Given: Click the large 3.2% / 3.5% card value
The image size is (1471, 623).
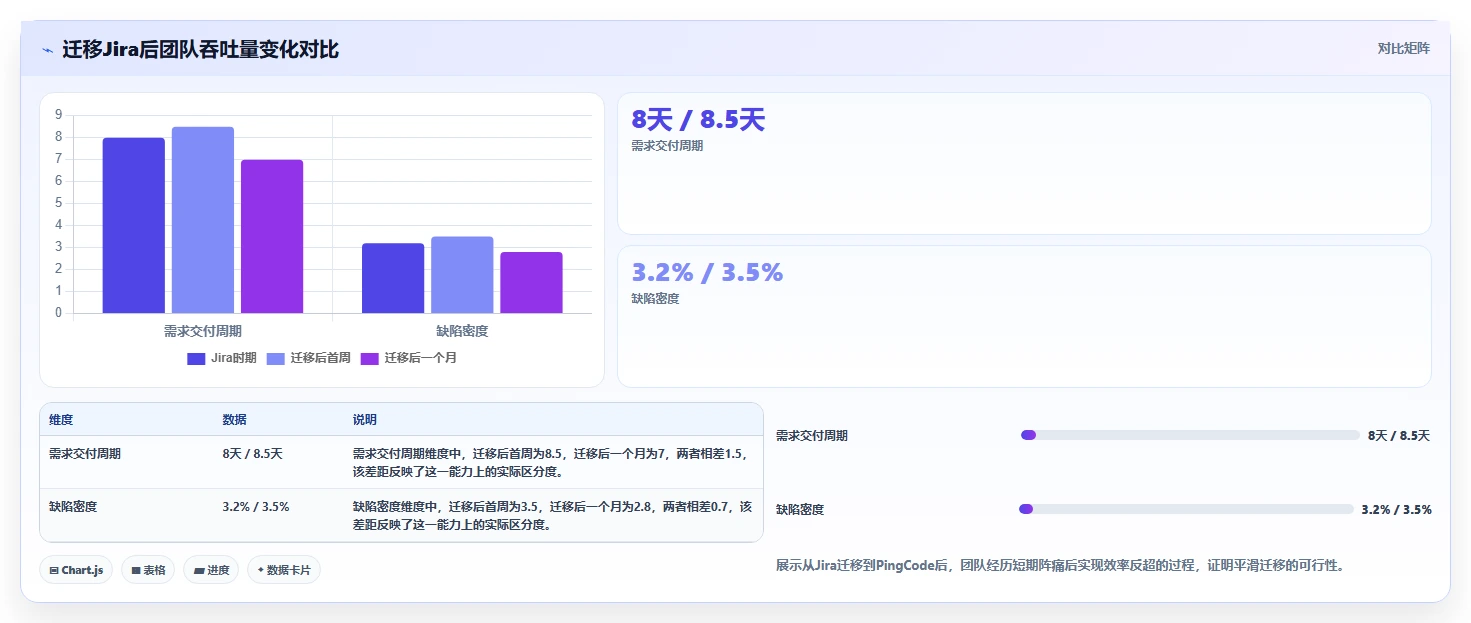Looking at the screenshot, I should tap(707, 272).
